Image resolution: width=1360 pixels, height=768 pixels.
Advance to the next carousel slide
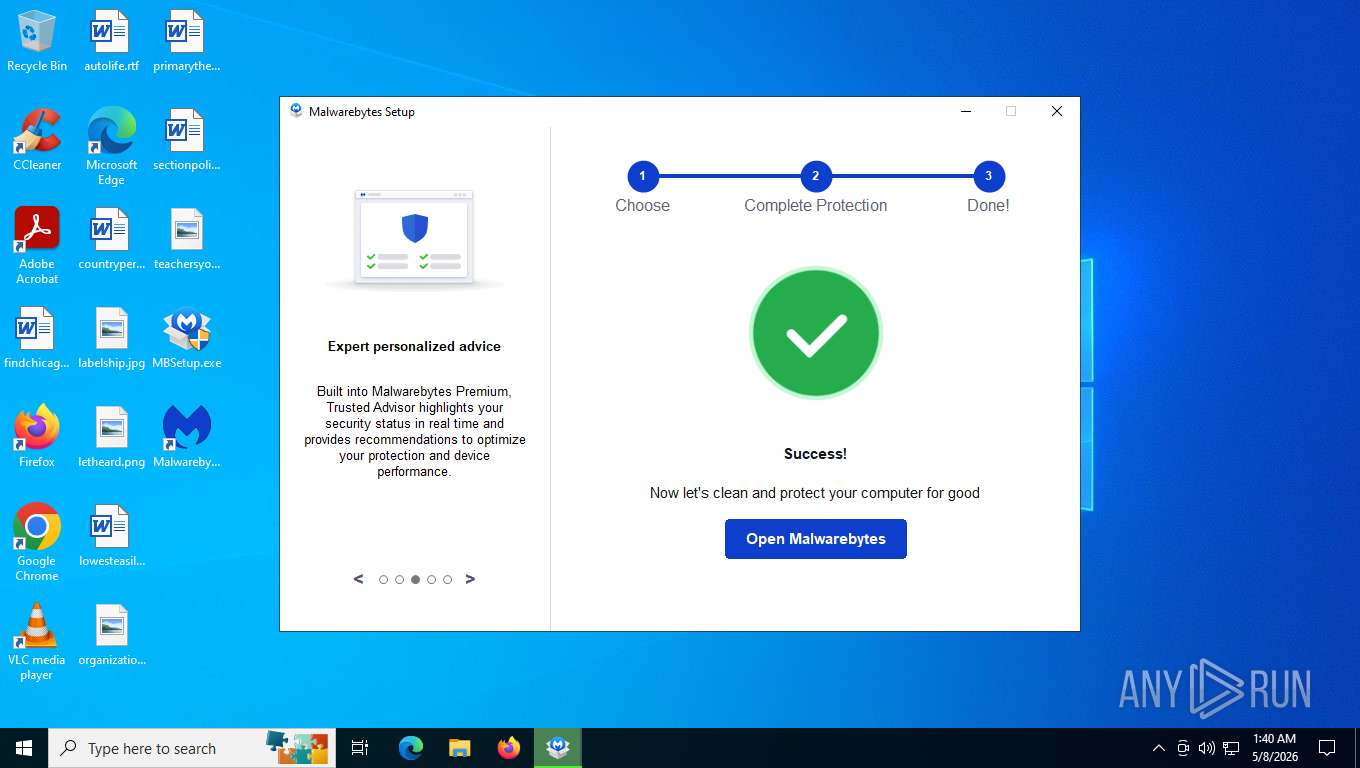point(470,579)
